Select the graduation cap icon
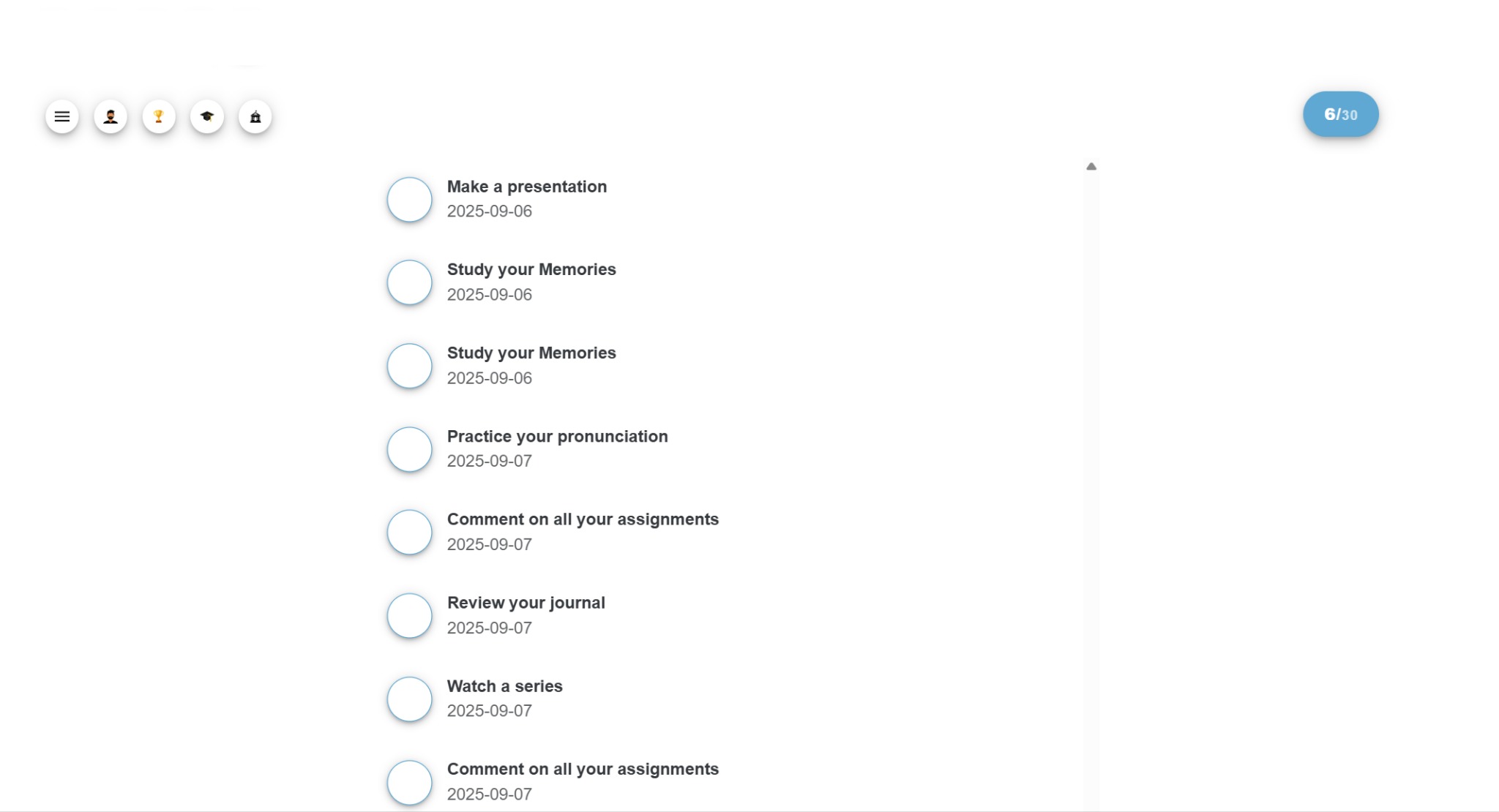The image size is (1499, 812). 207,117
